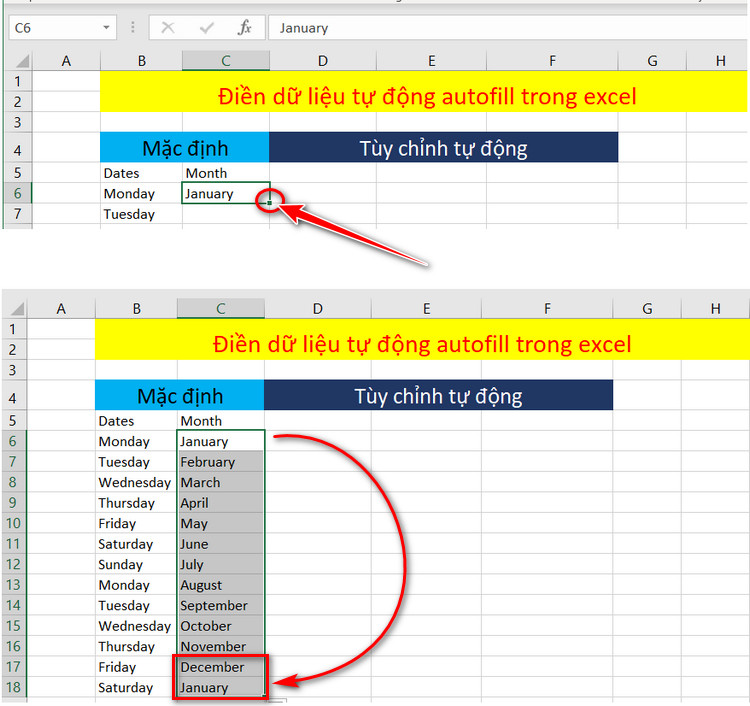This screenshot has width=750, height=706.
Task: Click the cell containing October
Action: click(x=221, y=626)
